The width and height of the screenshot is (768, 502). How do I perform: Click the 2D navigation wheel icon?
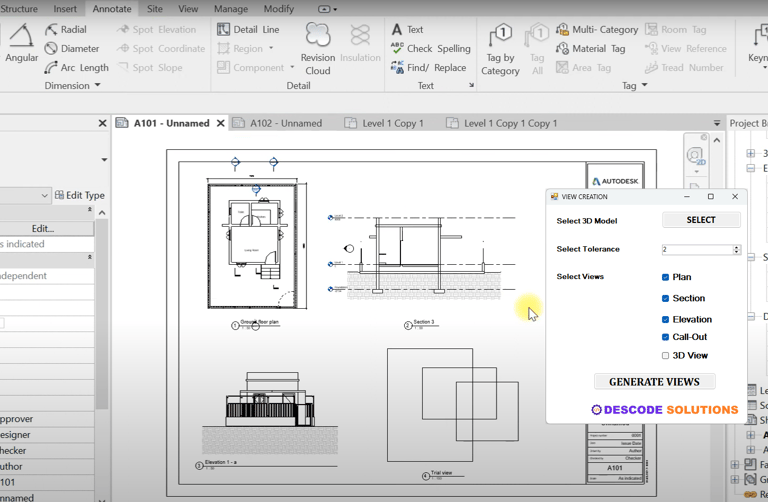click(696, 157)
